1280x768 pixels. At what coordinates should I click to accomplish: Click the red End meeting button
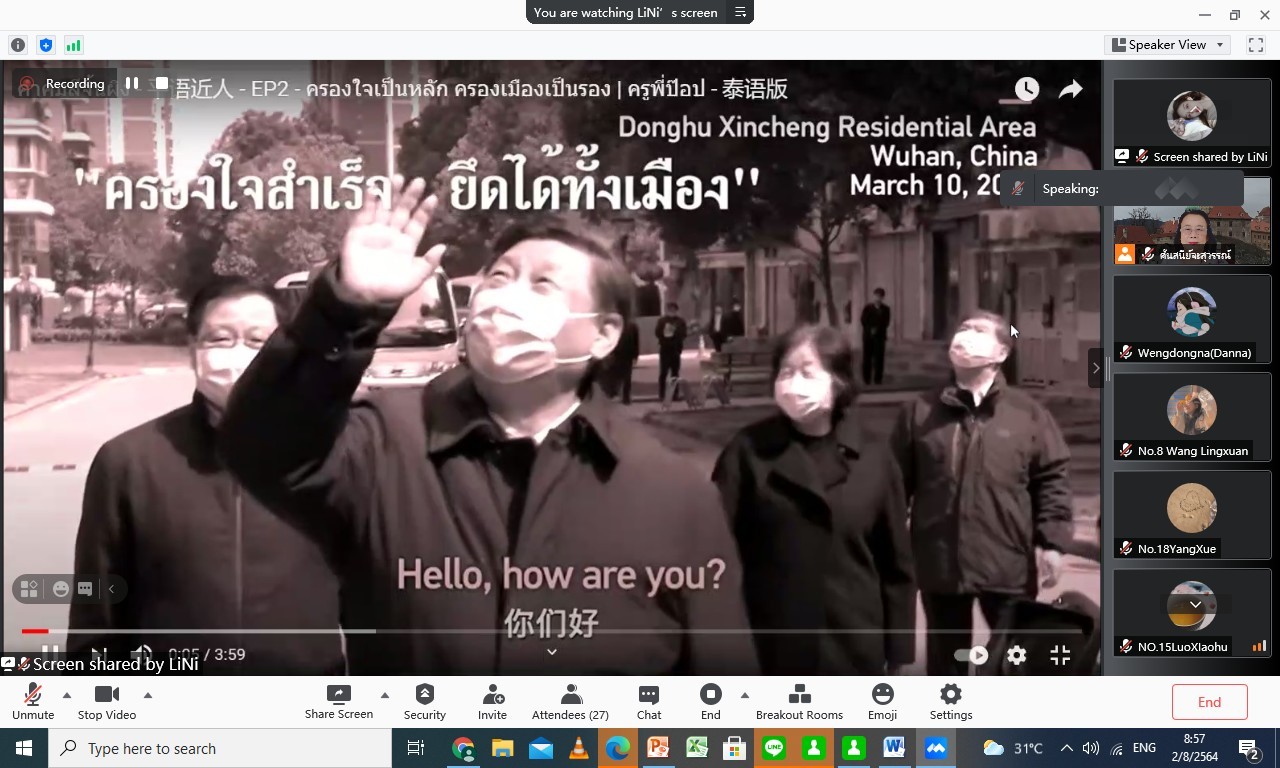[1209, 702]
